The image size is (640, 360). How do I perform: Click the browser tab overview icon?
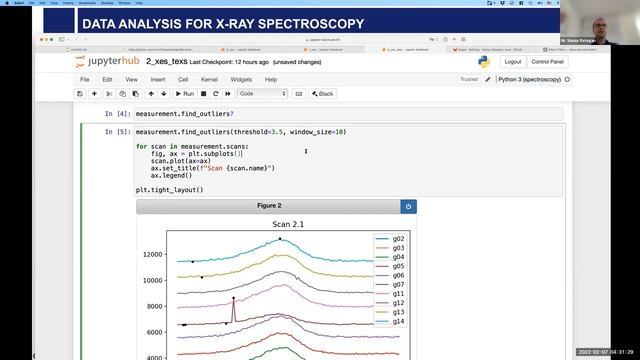coord(463,40)
